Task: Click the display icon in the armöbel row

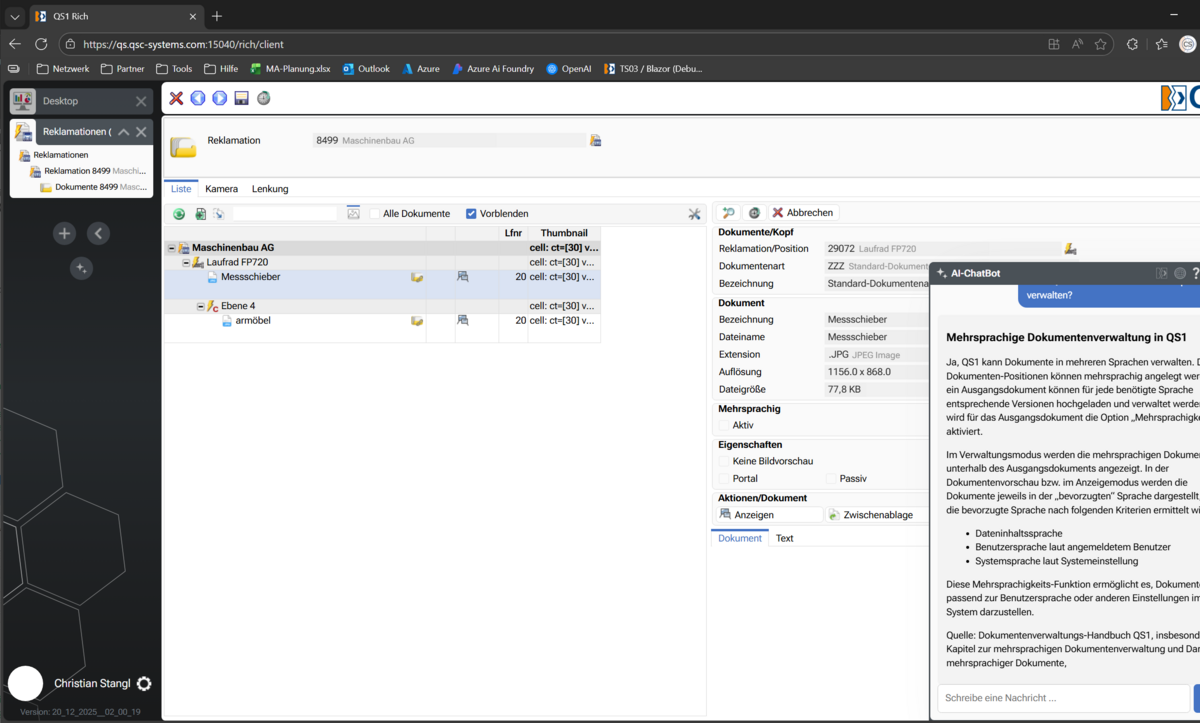Action: 463,321
